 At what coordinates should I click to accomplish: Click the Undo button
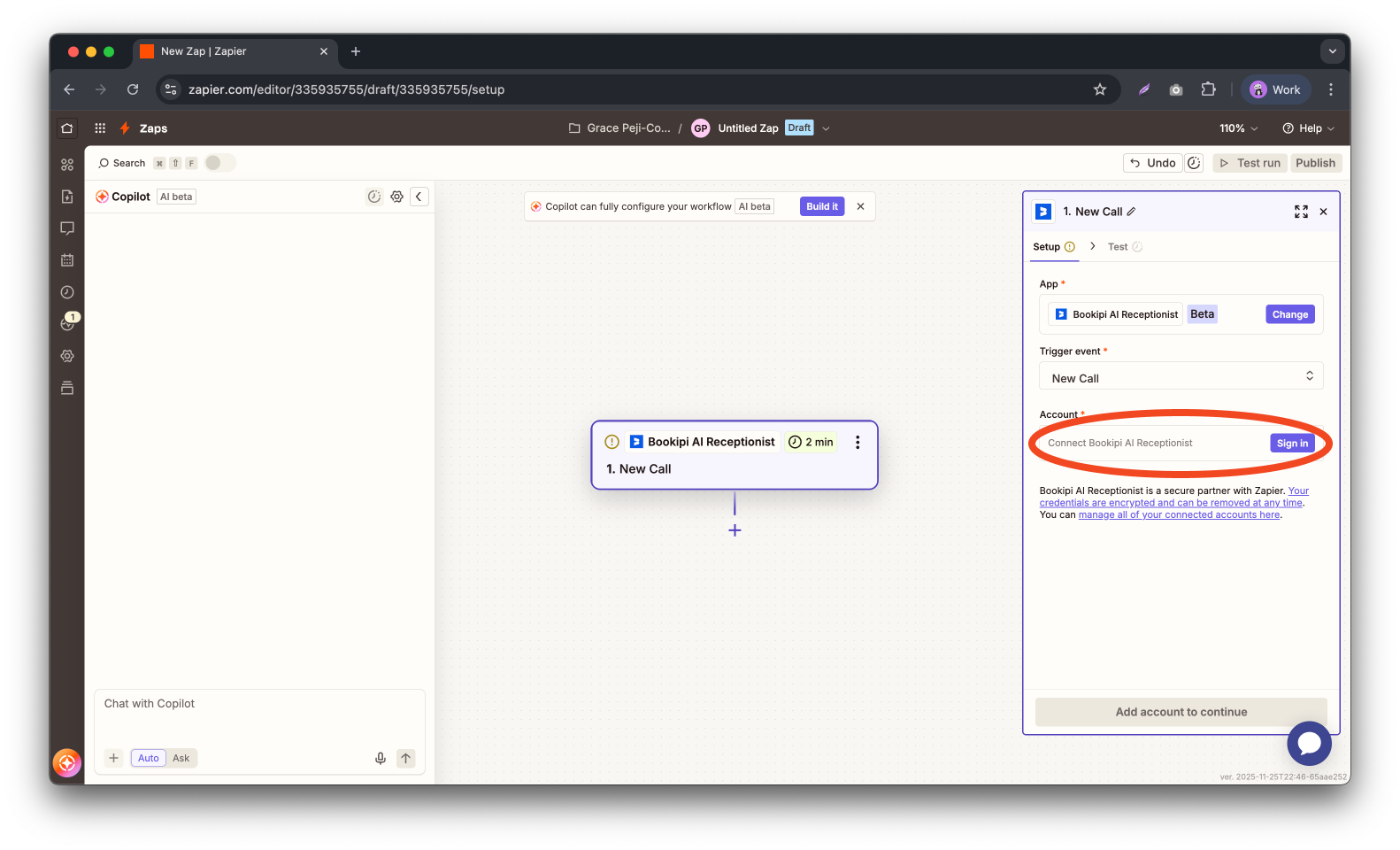click(1152, 163)
